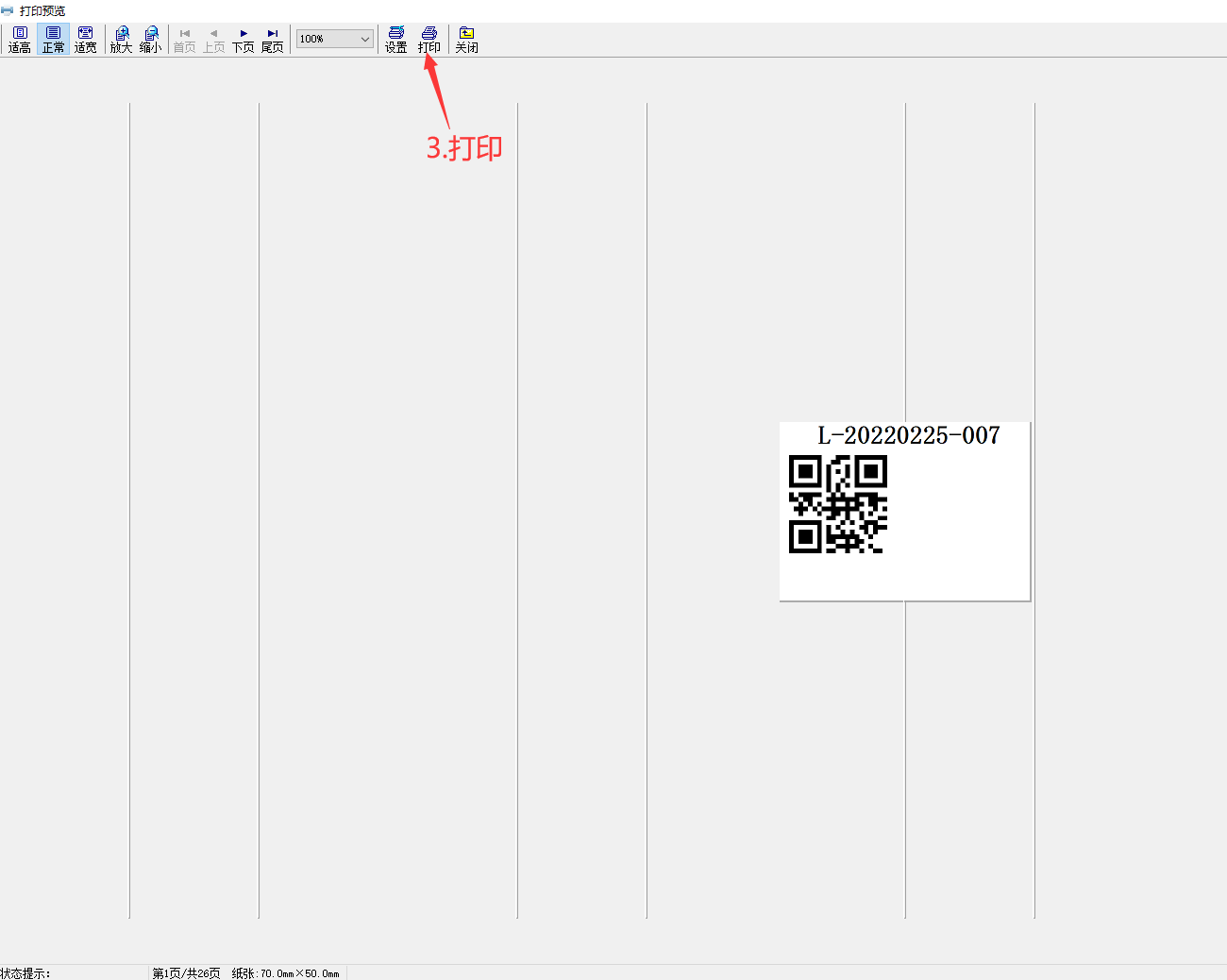Click the 纸张 70.0mm×50.0mm paper size status

pyautogui.click(x=285, y=973)
